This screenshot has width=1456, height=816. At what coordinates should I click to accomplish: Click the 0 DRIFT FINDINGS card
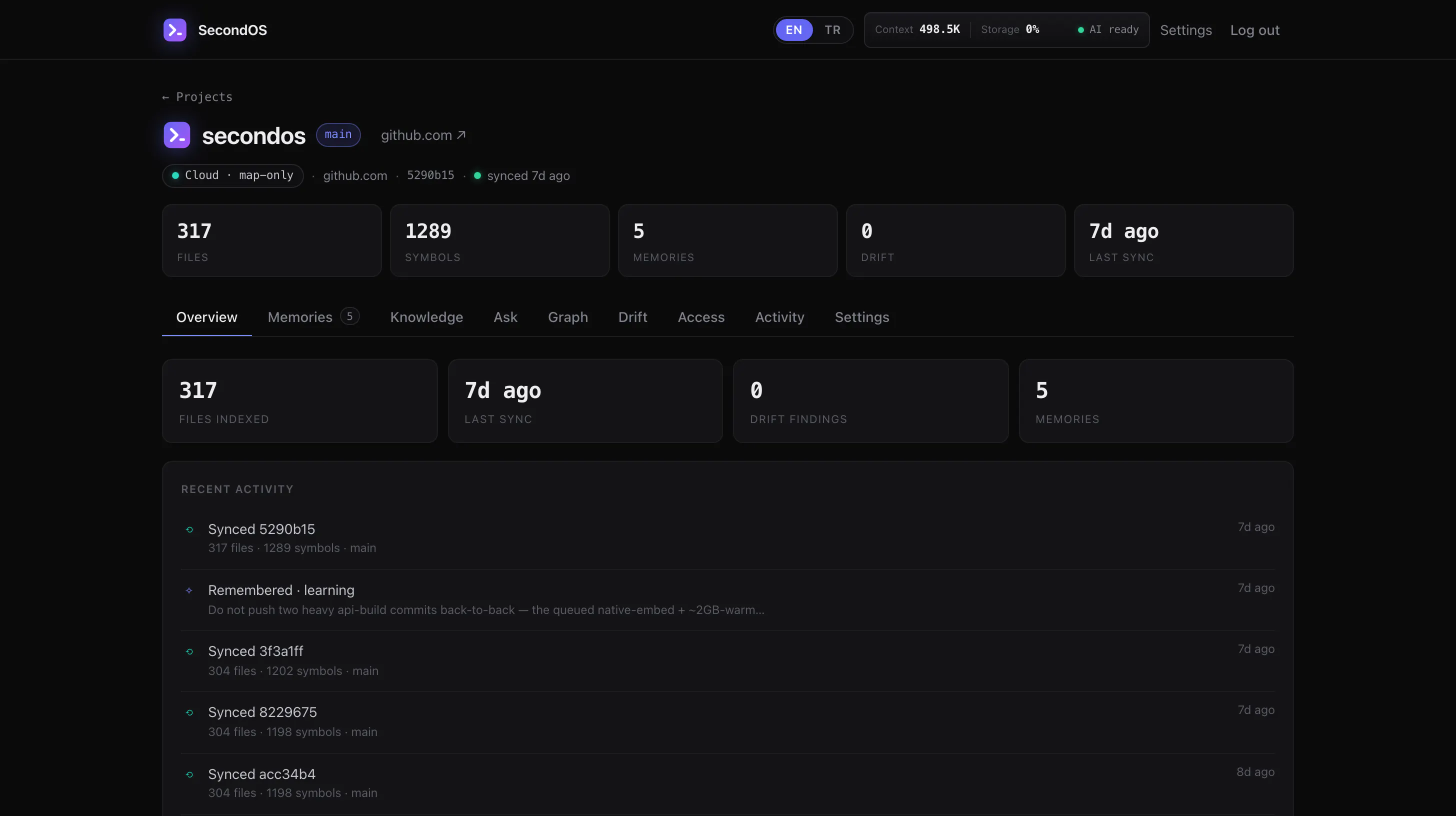870,401
